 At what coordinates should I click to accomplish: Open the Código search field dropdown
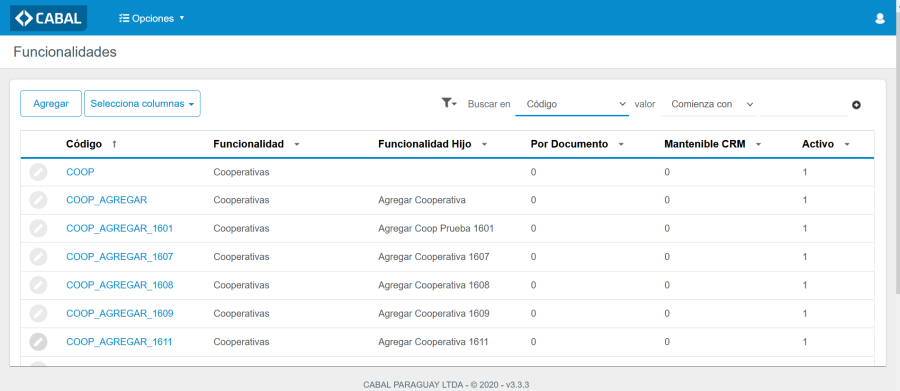point(572,104)
